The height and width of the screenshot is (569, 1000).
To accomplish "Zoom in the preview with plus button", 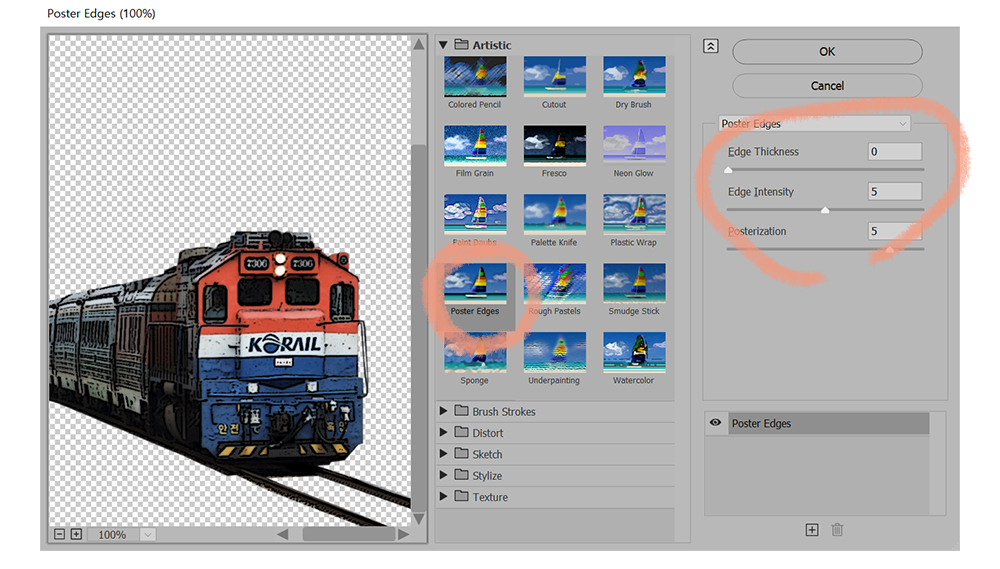I will (x=77, y=535).
